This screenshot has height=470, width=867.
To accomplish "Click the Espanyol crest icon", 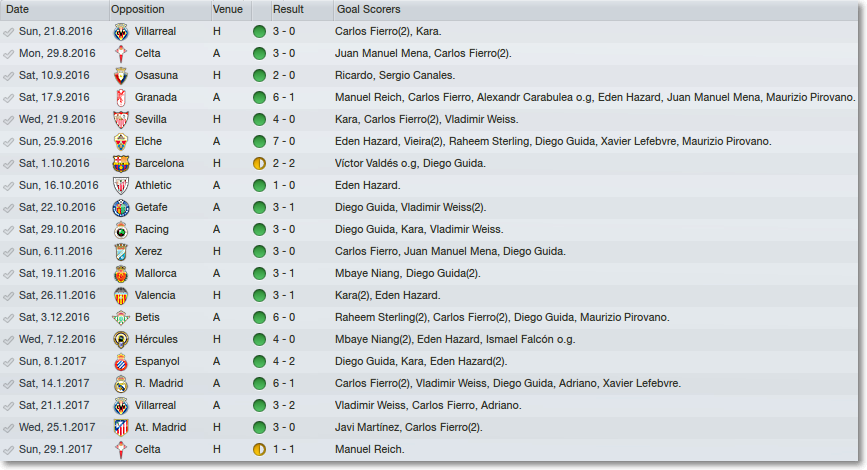I will (121, 362).
